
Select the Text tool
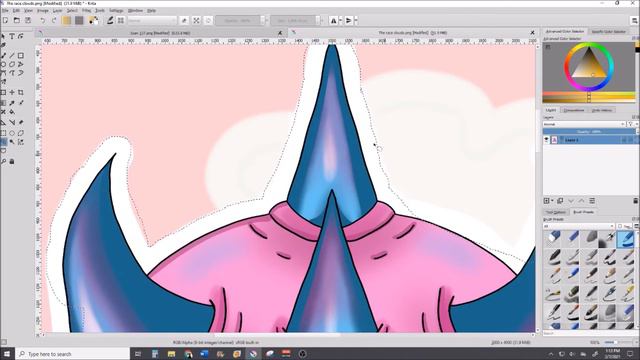pos(12,36)
